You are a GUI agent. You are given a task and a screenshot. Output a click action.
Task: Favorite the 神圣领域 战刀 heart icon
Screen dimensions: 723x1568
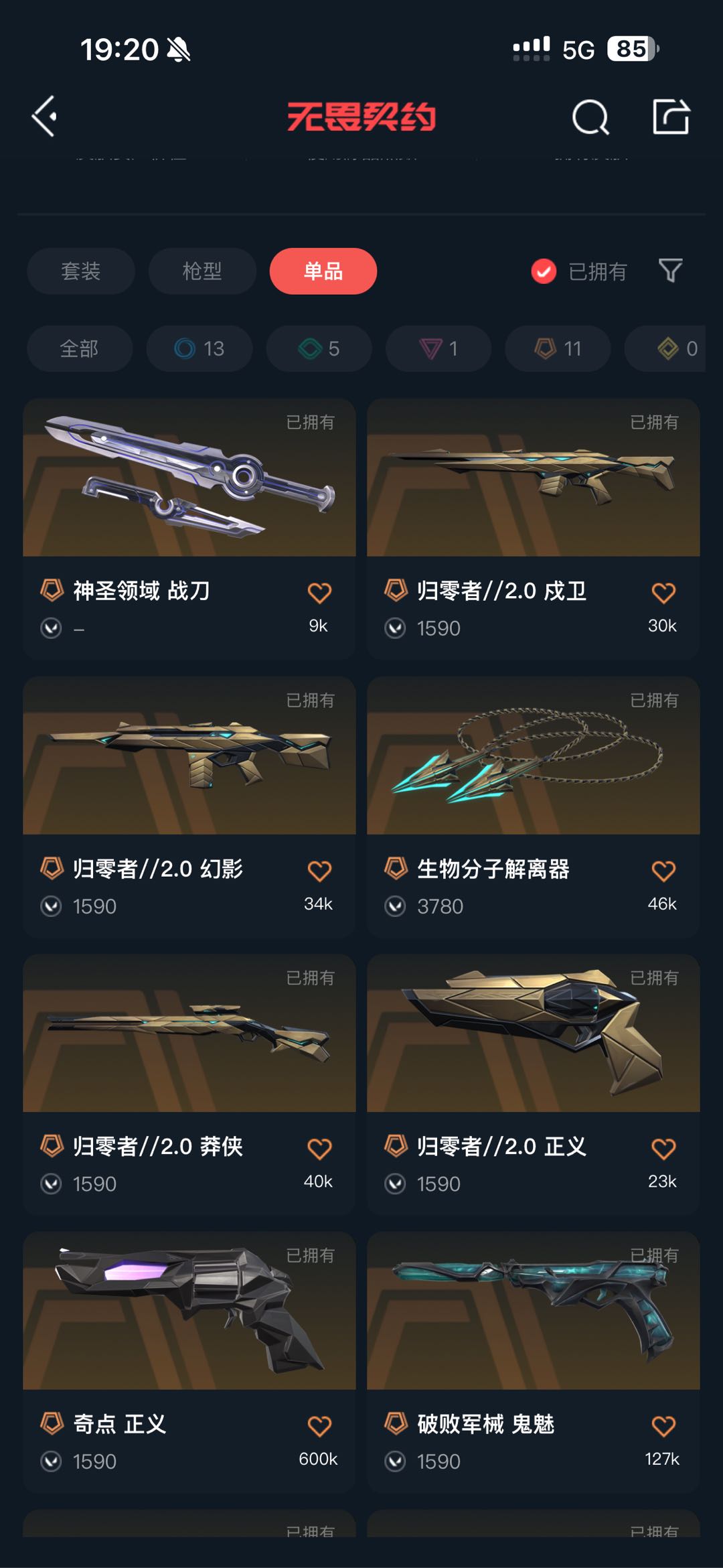coord(319,592)
